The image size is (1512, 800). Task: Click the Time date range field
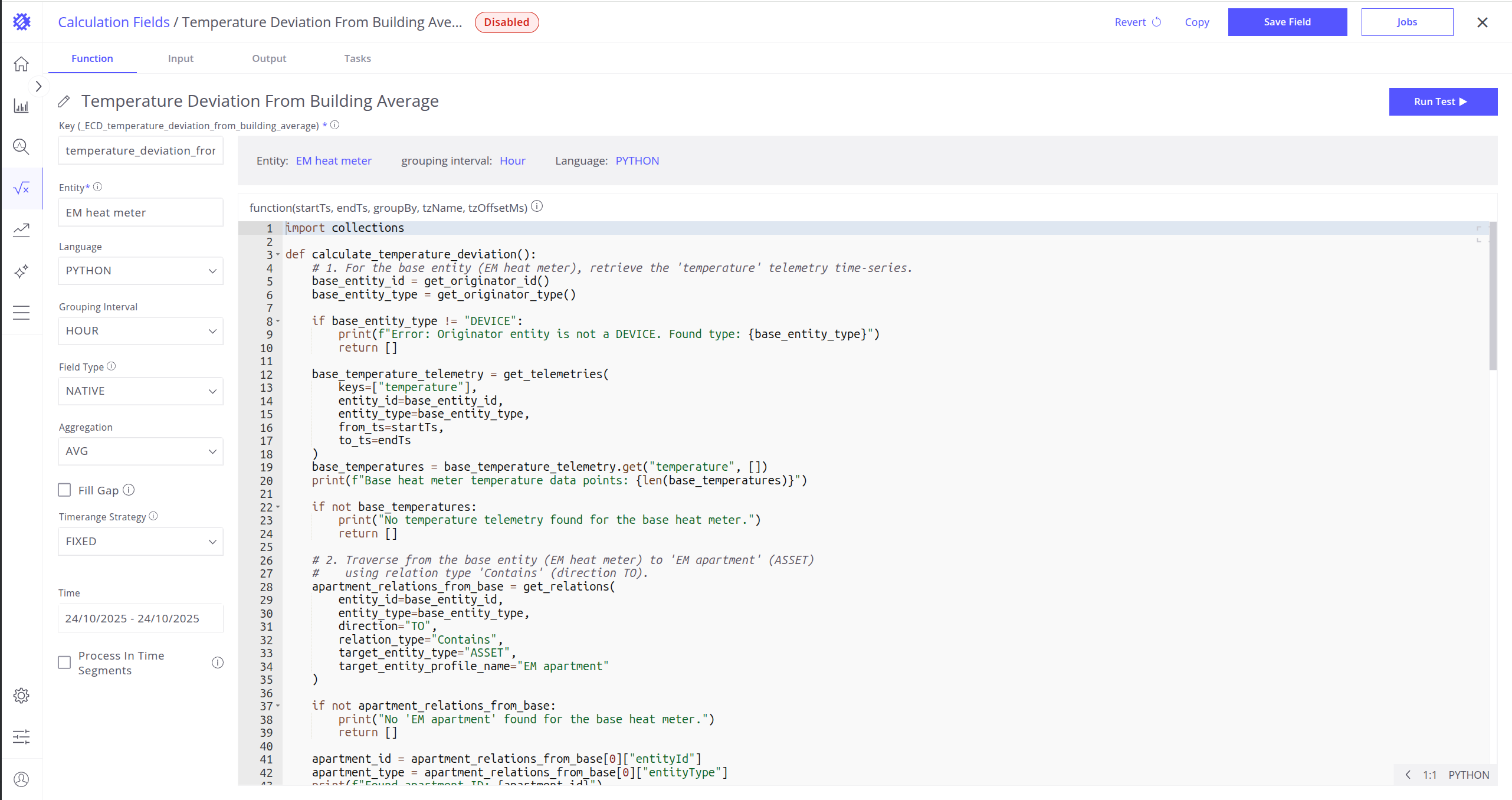140,618
